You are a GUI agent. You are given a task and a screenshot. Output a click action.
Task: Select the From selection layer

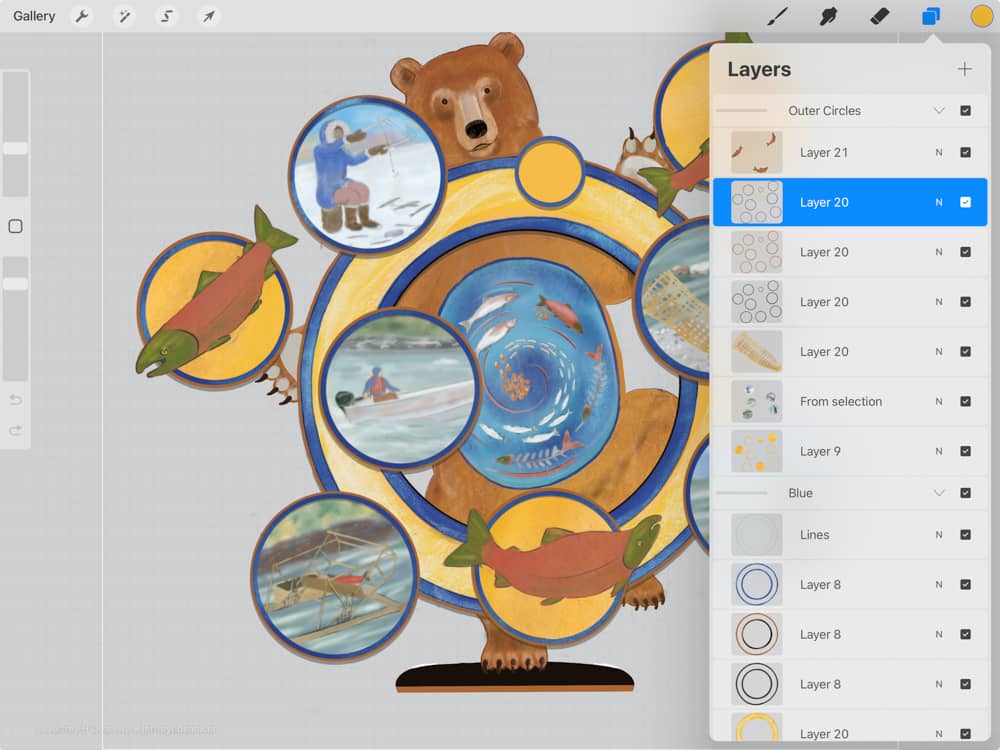(x=841, y=401)
